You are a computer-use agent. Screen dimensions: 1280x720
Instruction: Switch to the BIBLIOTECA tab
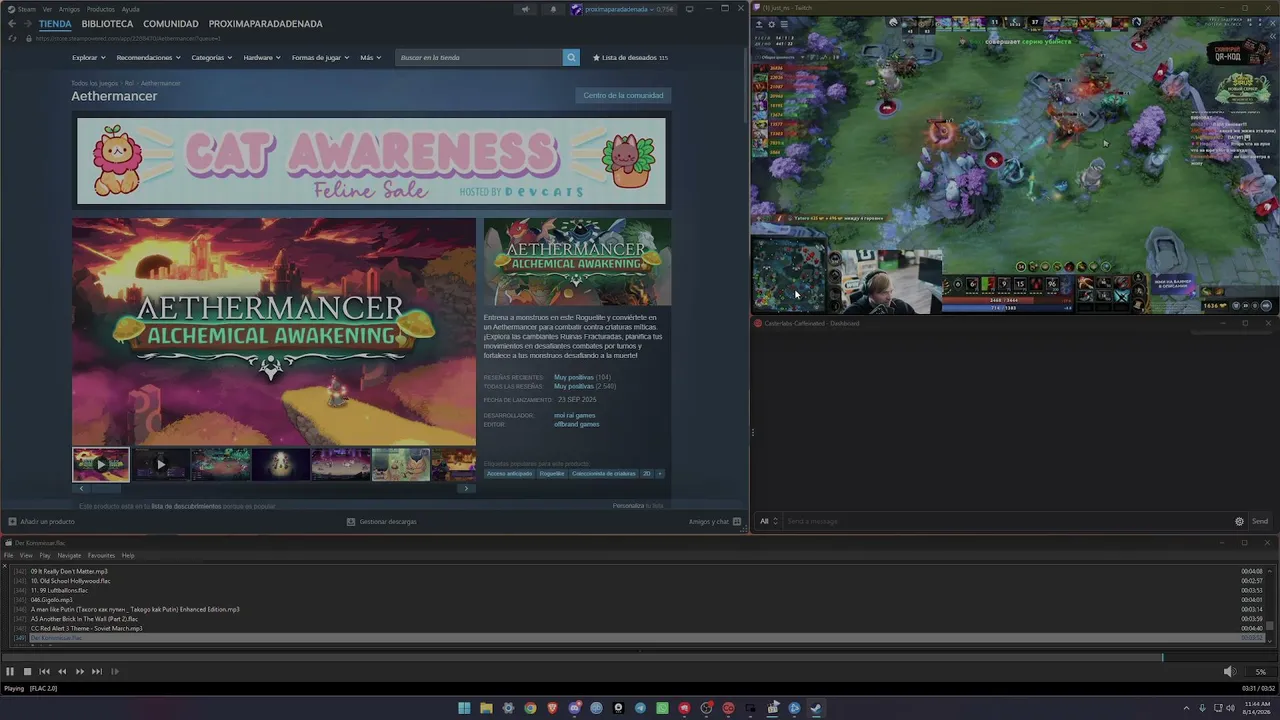[107, 24]
